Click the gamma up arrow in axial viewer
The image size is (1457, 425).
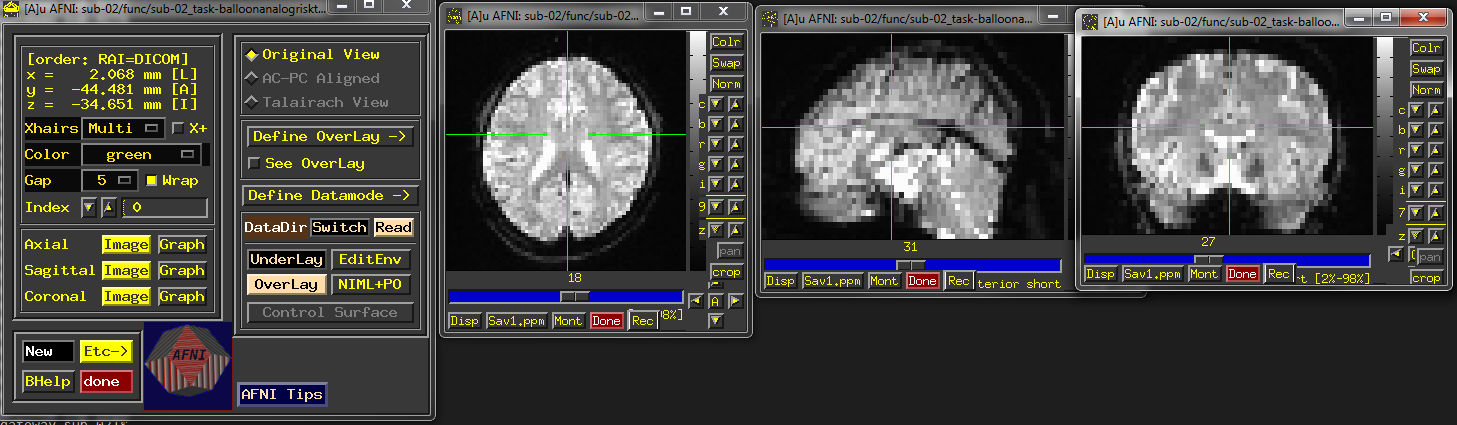(x=736, y=165)
